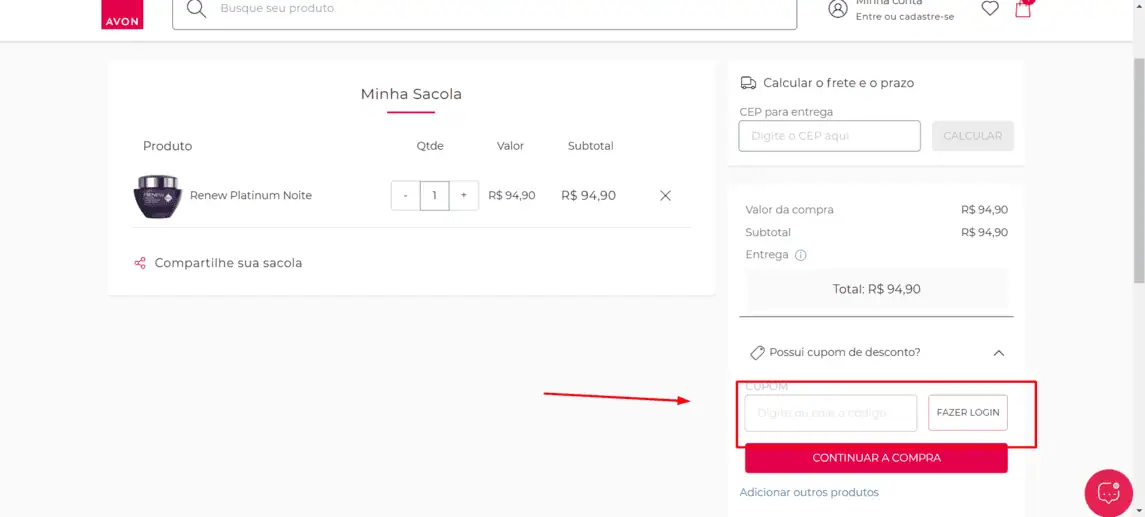Increase quantity with plus button
1145x517 pixels.
464,196
